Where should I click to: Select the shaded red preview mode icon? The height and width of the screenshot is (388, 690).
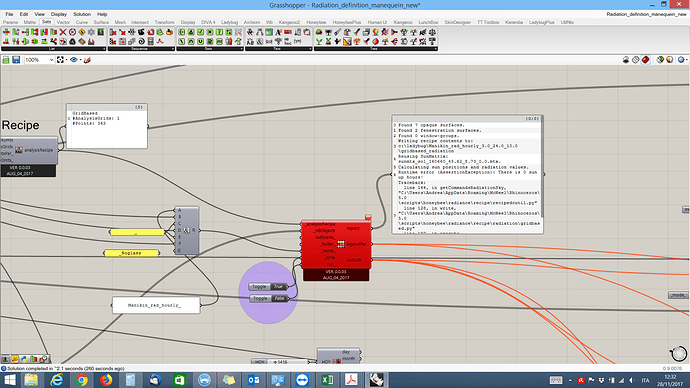click(x=646, y=60)
